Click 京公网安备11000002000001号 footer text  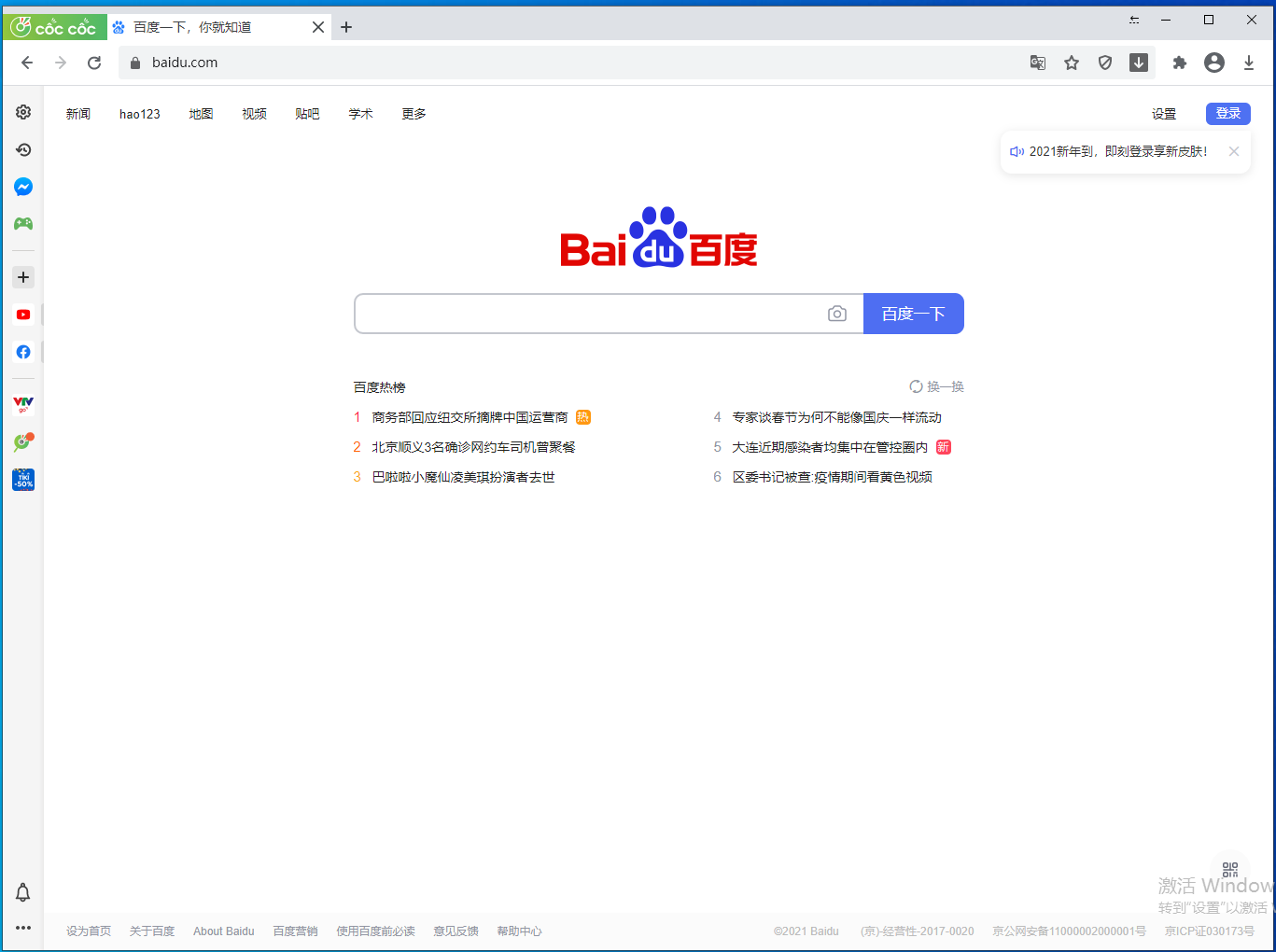click(x=1069, y=931)
